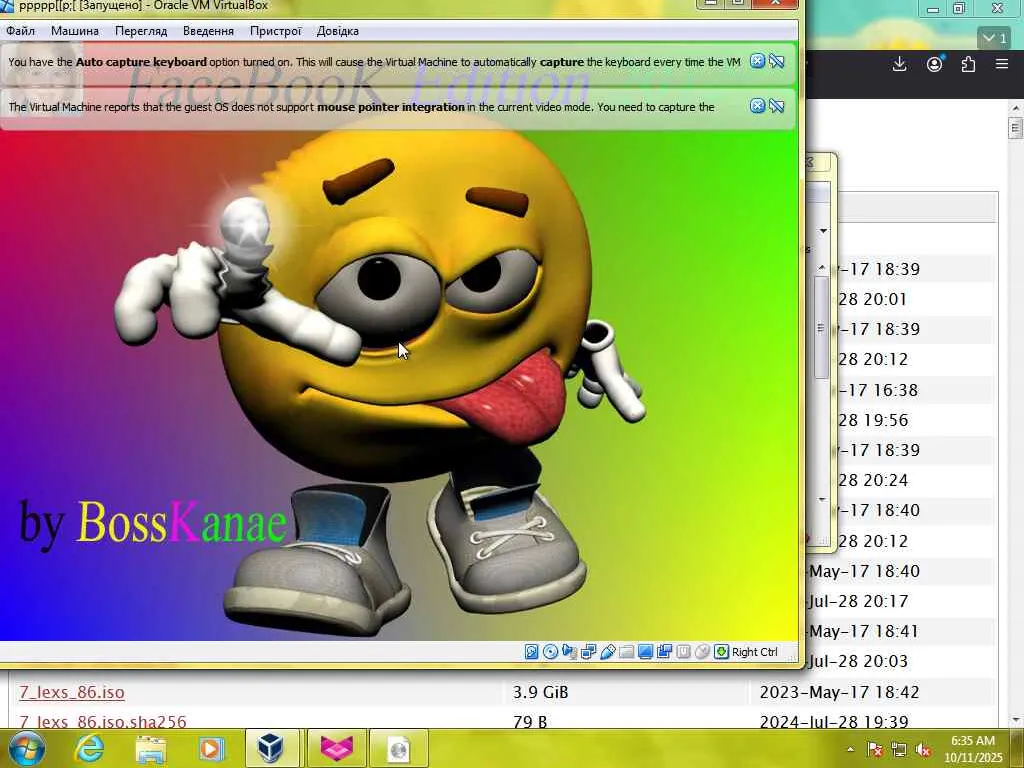The image size is (1024, 768).
Task: Click the network adapters icon in VirtualBox status bar
Action: (x=588, y=652)
